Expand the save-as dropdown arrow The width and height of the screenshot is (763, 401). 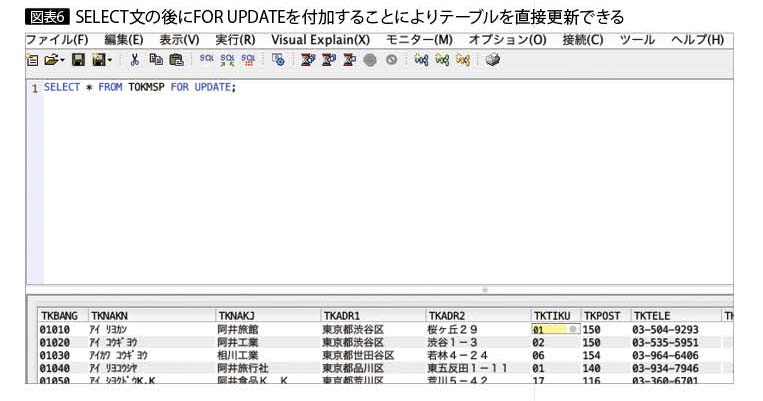109,61
